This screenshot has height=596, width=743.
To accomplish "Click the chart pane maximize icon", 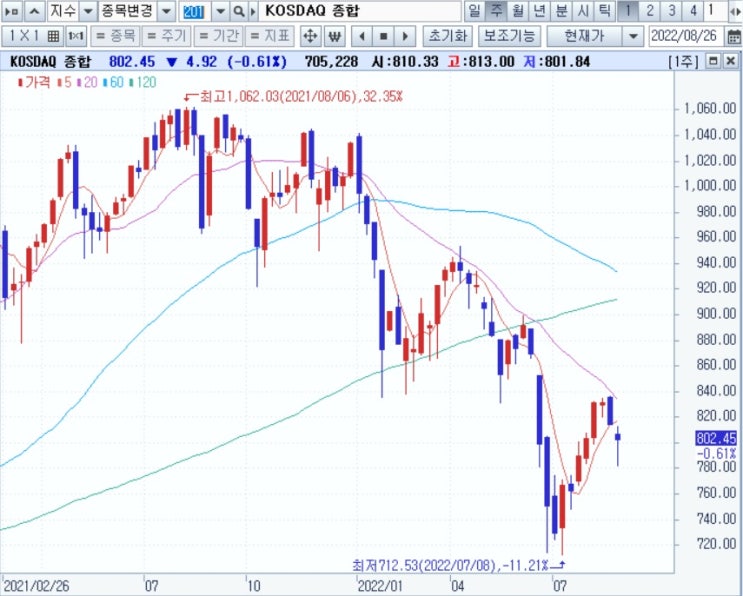I will (x=713, y=61).
